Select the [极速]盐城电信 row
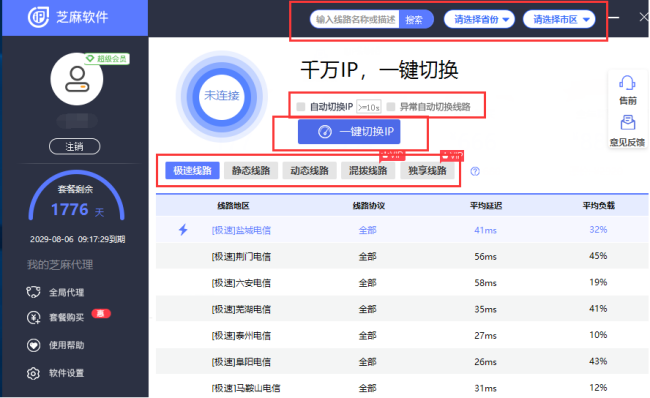The width and height of the screenshot is (650, 398). pos(402,230)
